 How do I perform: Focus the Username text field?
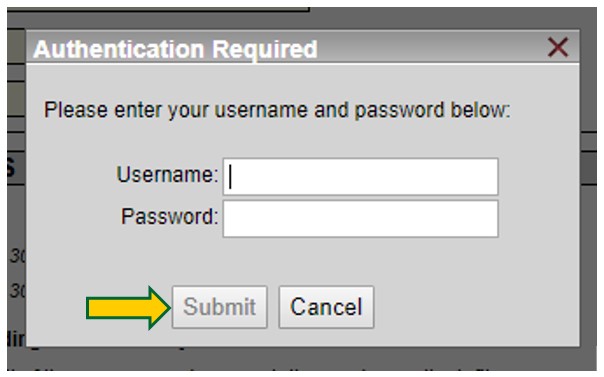(x=360, y=177)
